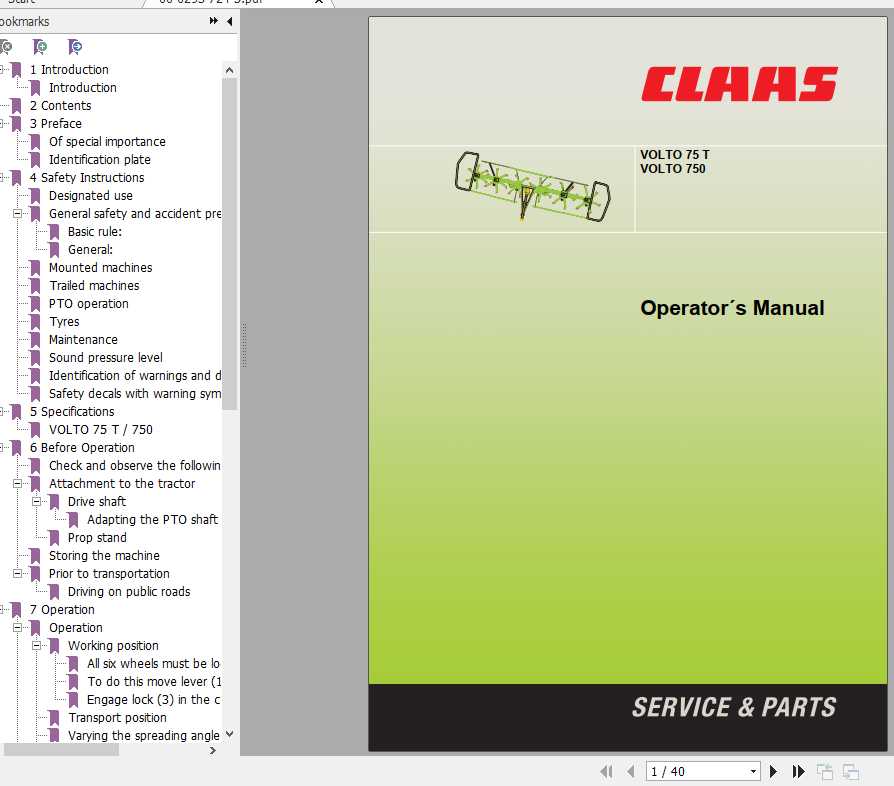The width and height of the screenshot is (894, 786).
Task: Open the page number dropdown
Action: click(755, 771)
